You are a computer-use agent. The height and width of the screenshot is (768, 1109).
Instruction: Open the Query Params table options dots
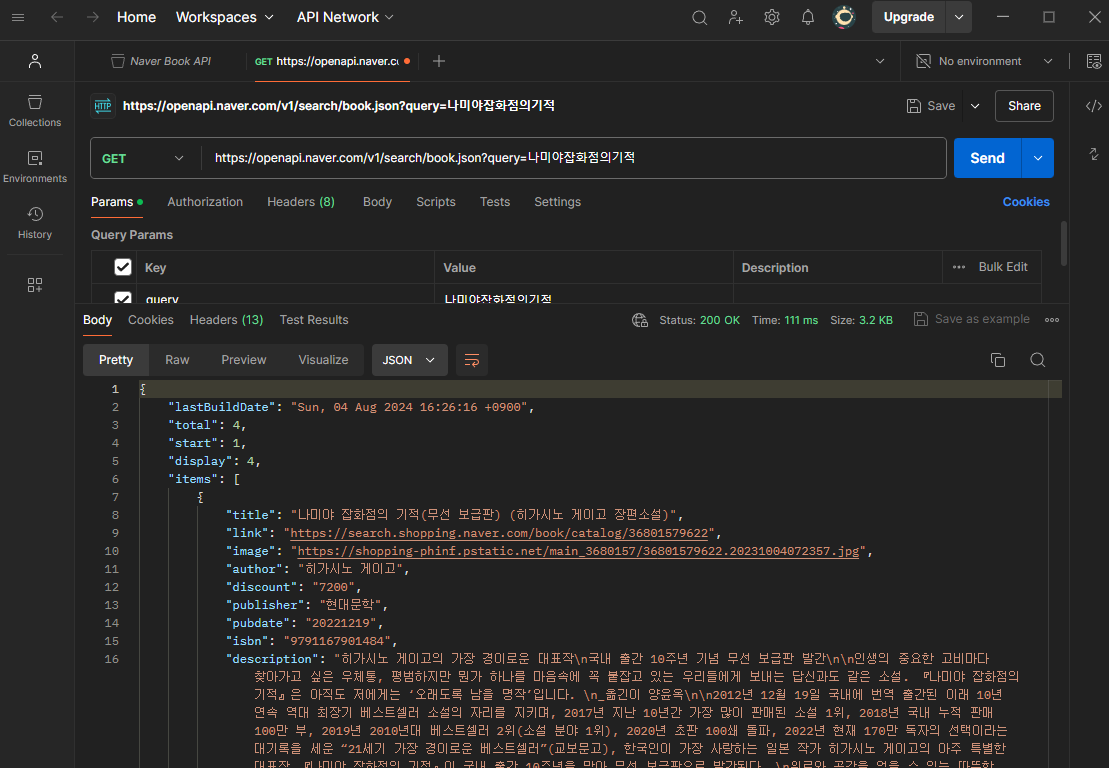tap(958, 267)
